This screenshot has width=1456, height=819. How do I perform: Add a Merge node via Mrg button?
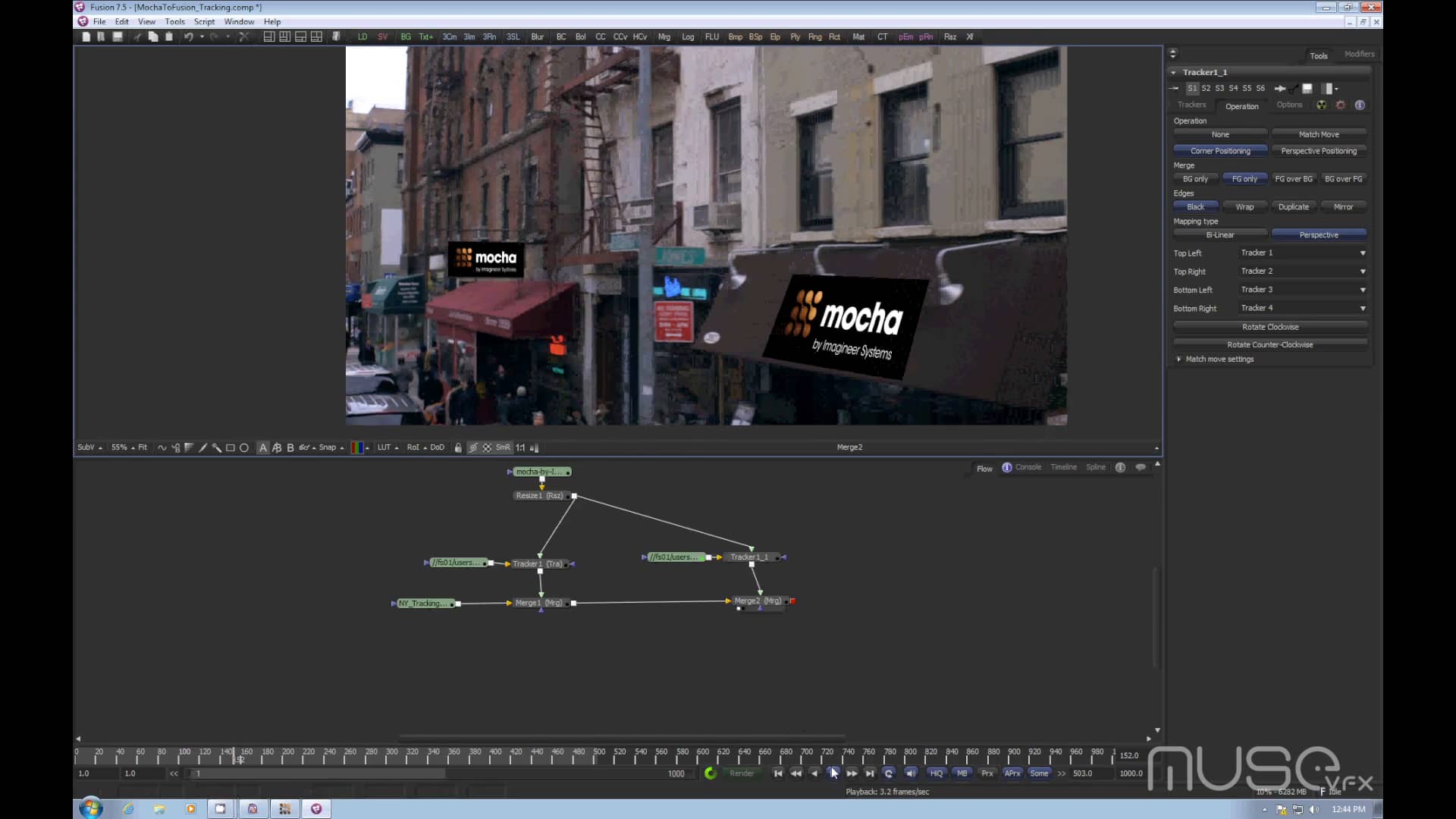[664, 36]
